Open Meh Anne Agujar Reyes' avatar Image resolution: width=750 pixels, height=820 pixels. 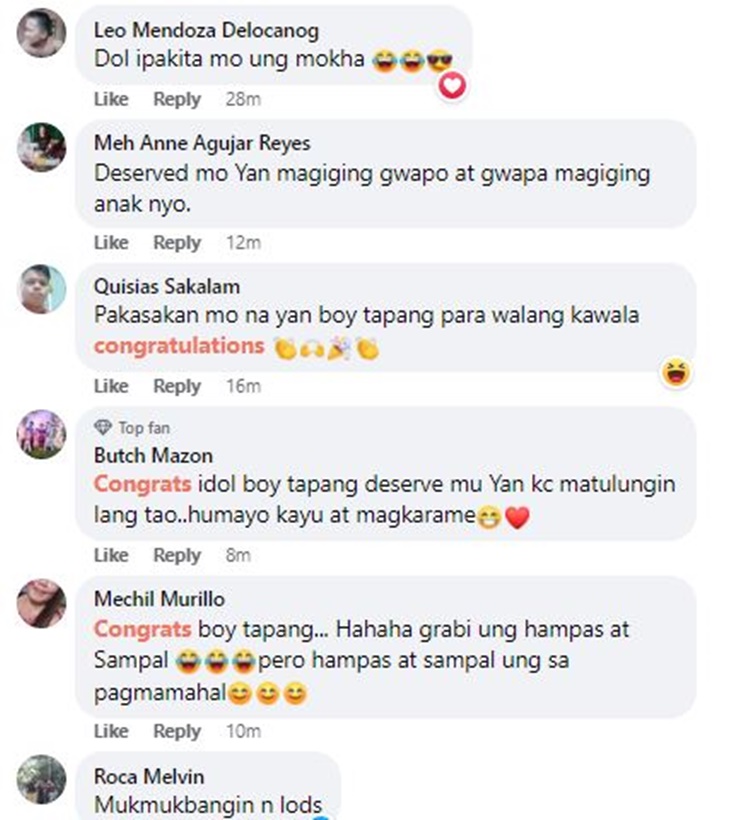(41, 147)
